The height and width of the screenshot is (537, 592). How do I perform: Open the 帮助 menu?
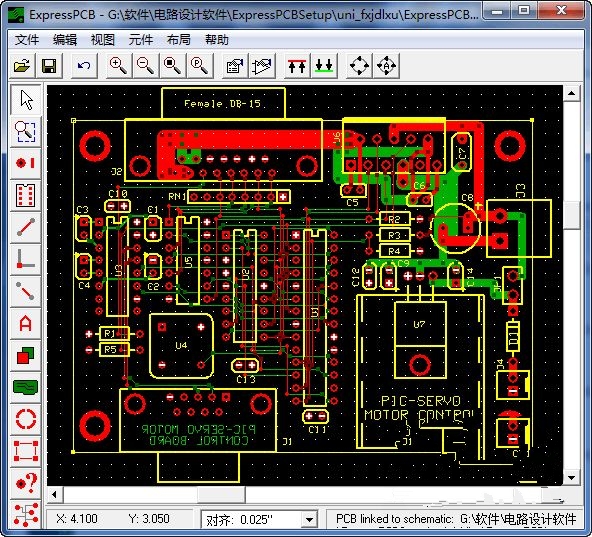217,40
